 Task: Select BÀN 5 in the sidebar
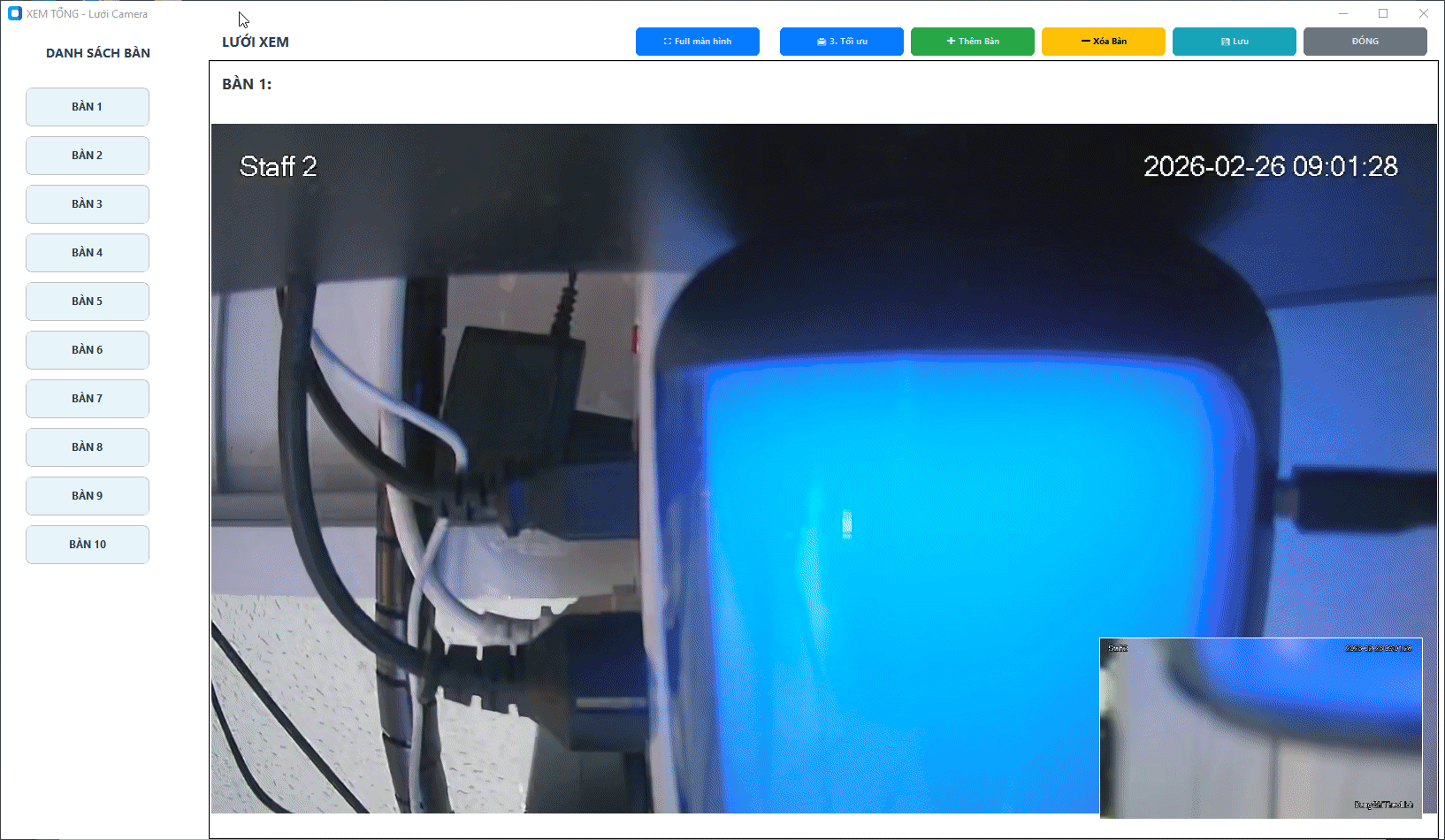coord(88,302)
